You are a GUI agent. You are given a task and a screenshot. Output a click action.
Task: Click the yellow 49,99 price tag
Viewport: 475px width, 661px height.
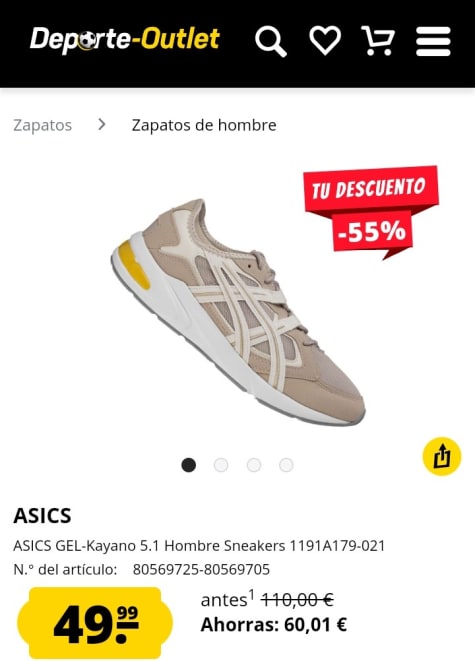(95, 622)
